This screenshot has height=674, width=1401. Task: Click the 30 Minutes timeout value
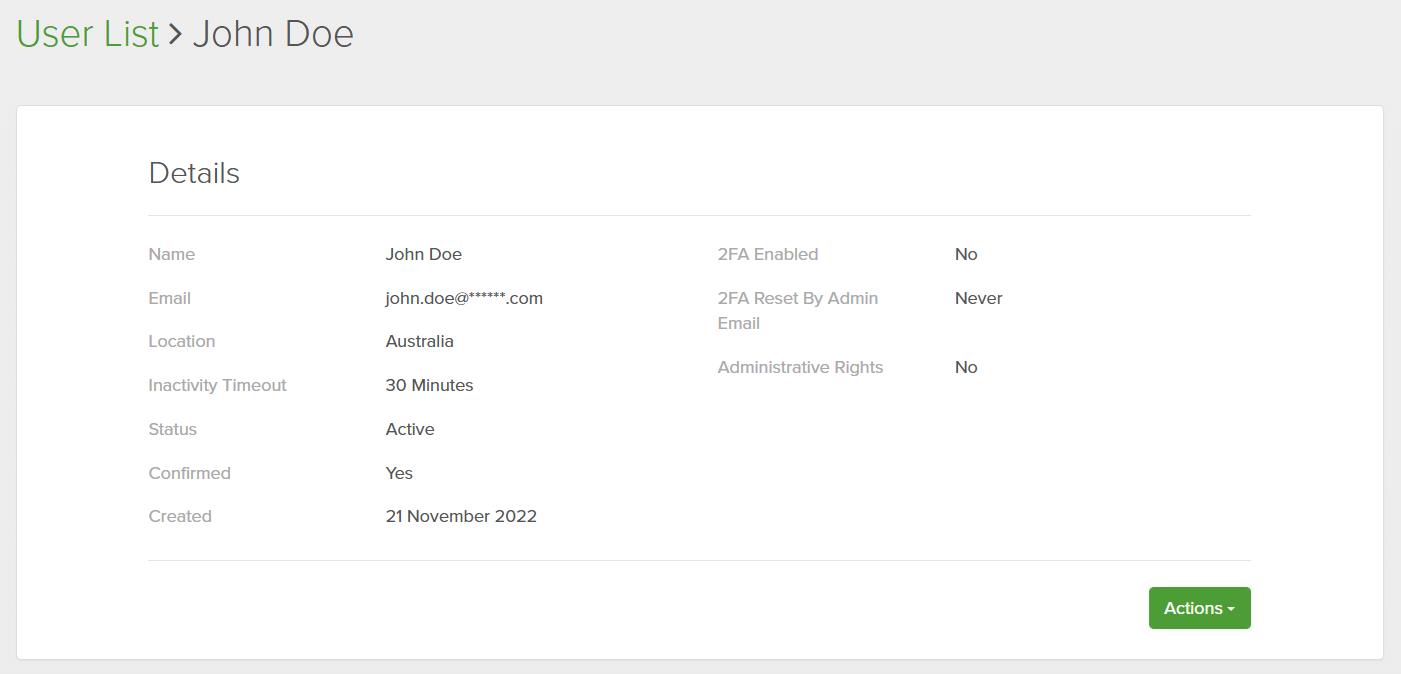[429, 385]
